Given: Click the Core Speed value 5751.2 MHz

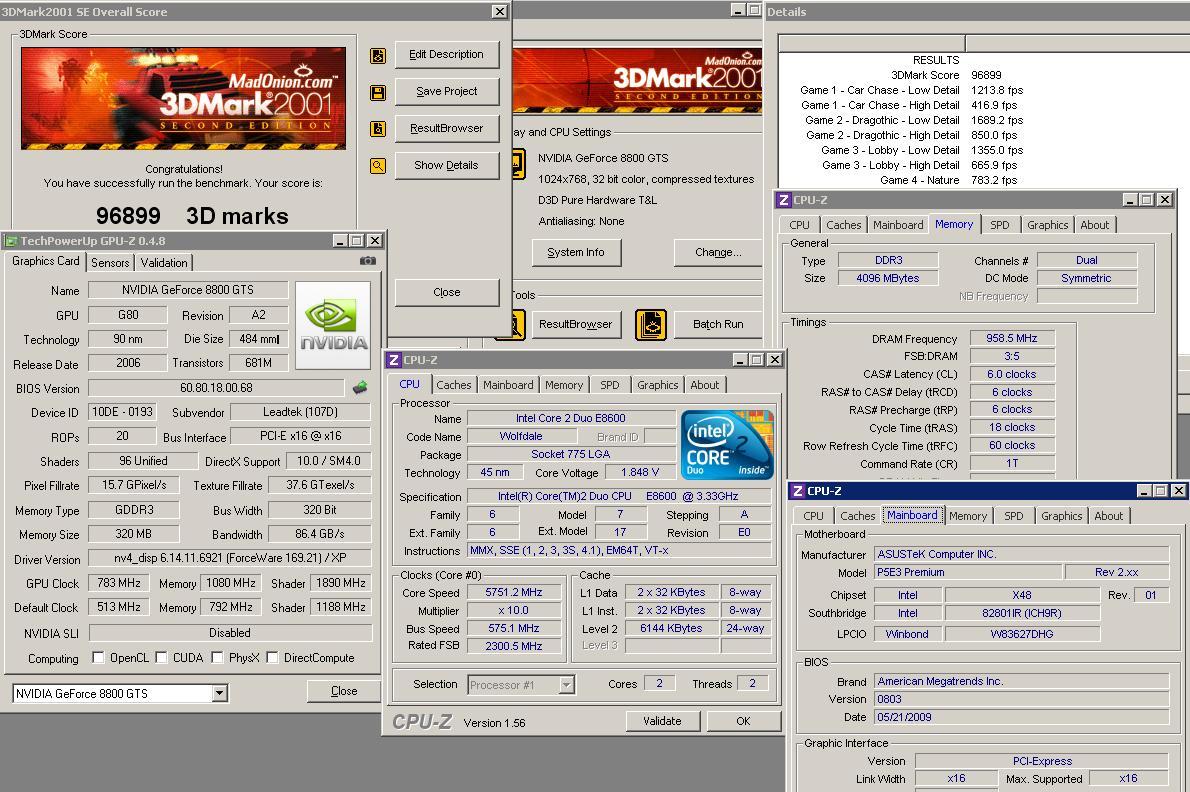Looking at the screenshot, I should click(x=514, y=592).
